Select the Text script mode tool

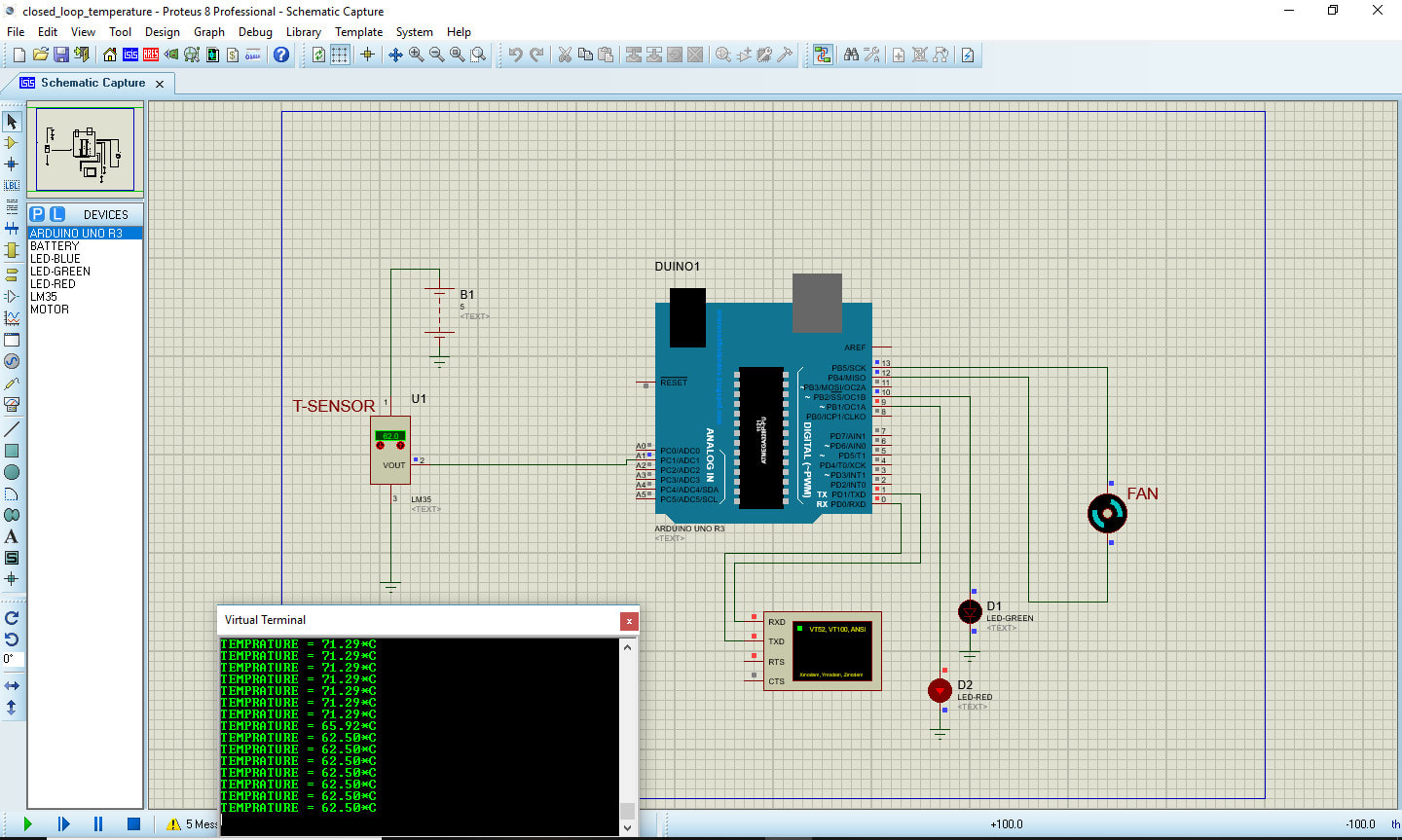[x=12, y=206]
